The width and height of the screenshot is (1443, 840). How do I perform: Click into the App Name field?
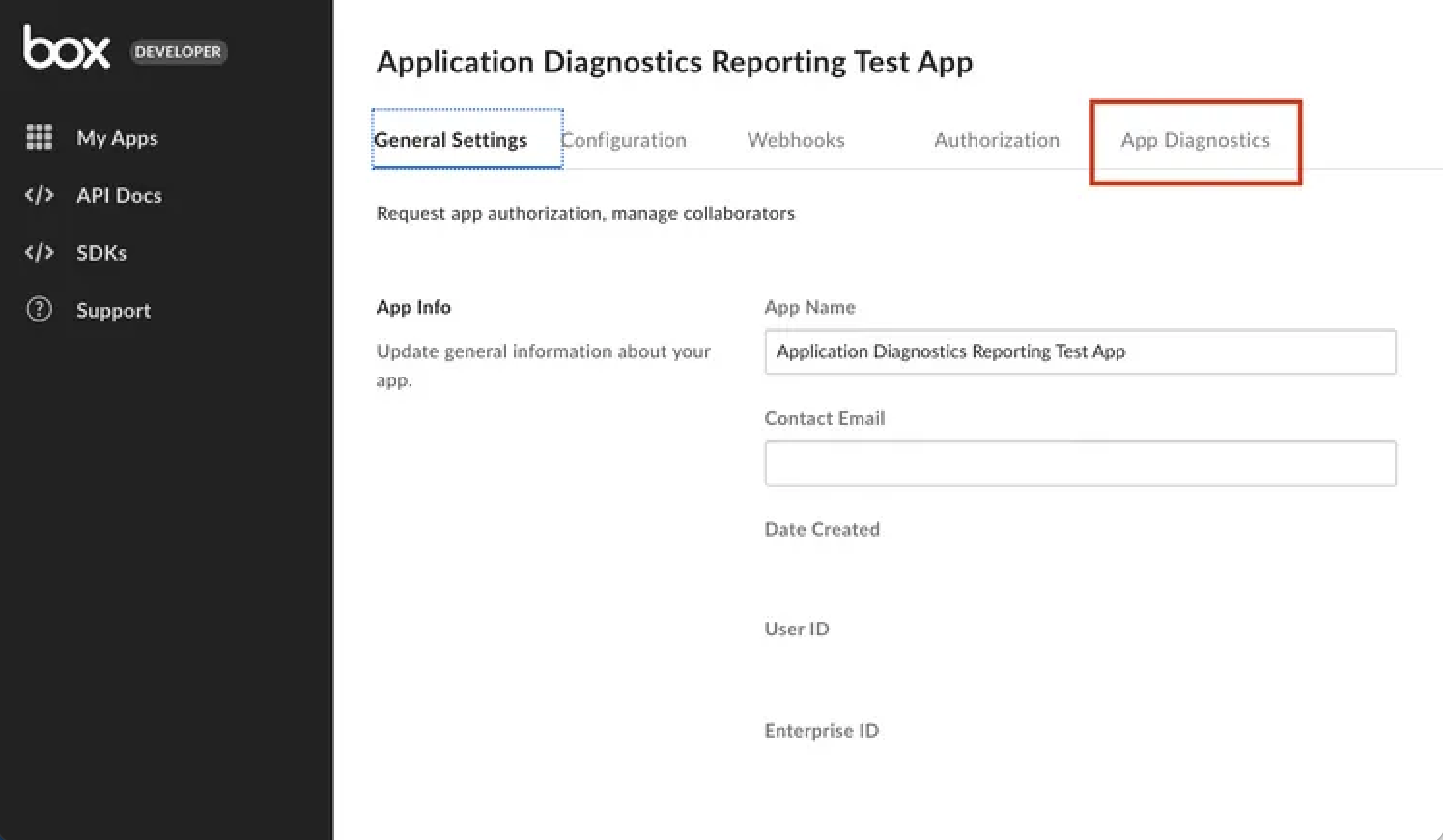click(x=1080, y=351)
